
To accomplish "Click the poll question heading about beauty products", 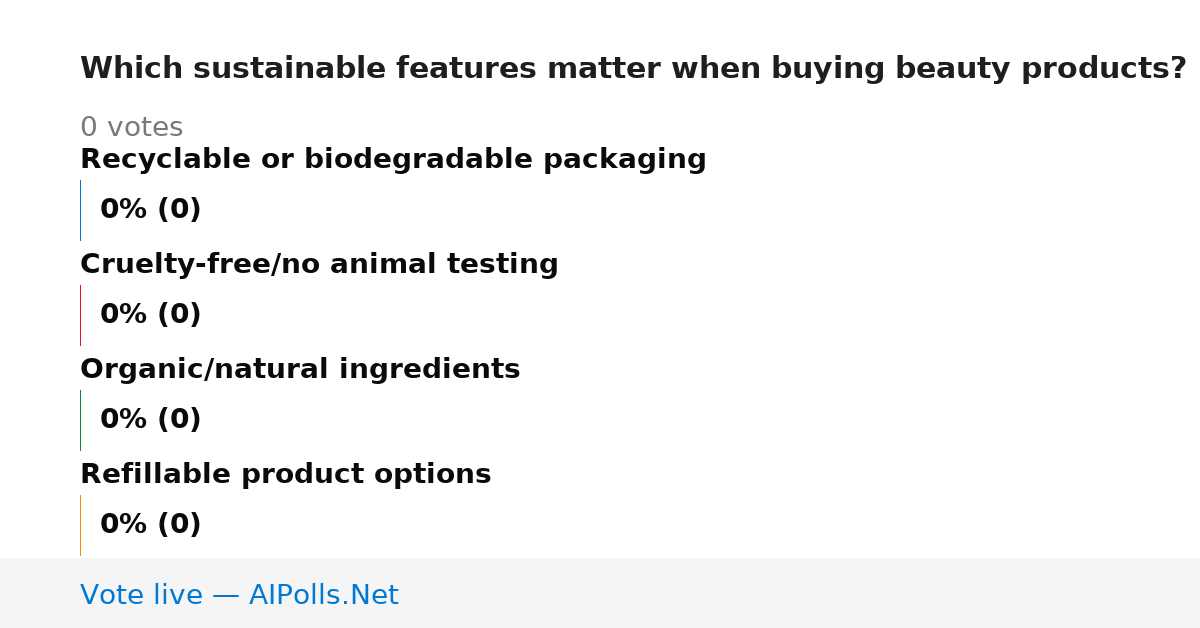I will 633,69.
